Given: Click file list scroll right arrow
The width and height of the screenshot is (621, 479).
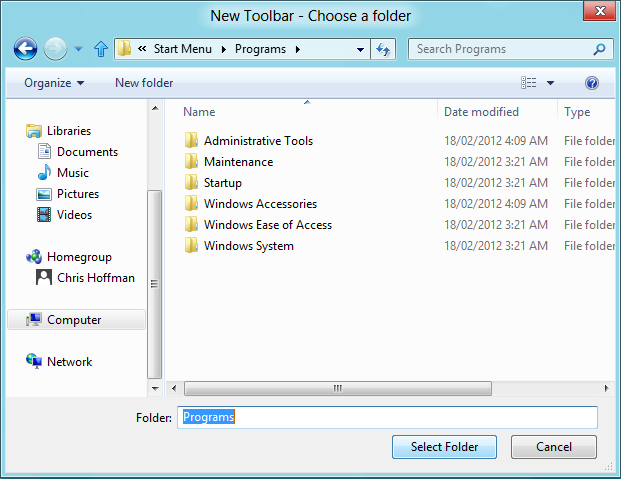Looking at the screenshot, I should point(606,388).
